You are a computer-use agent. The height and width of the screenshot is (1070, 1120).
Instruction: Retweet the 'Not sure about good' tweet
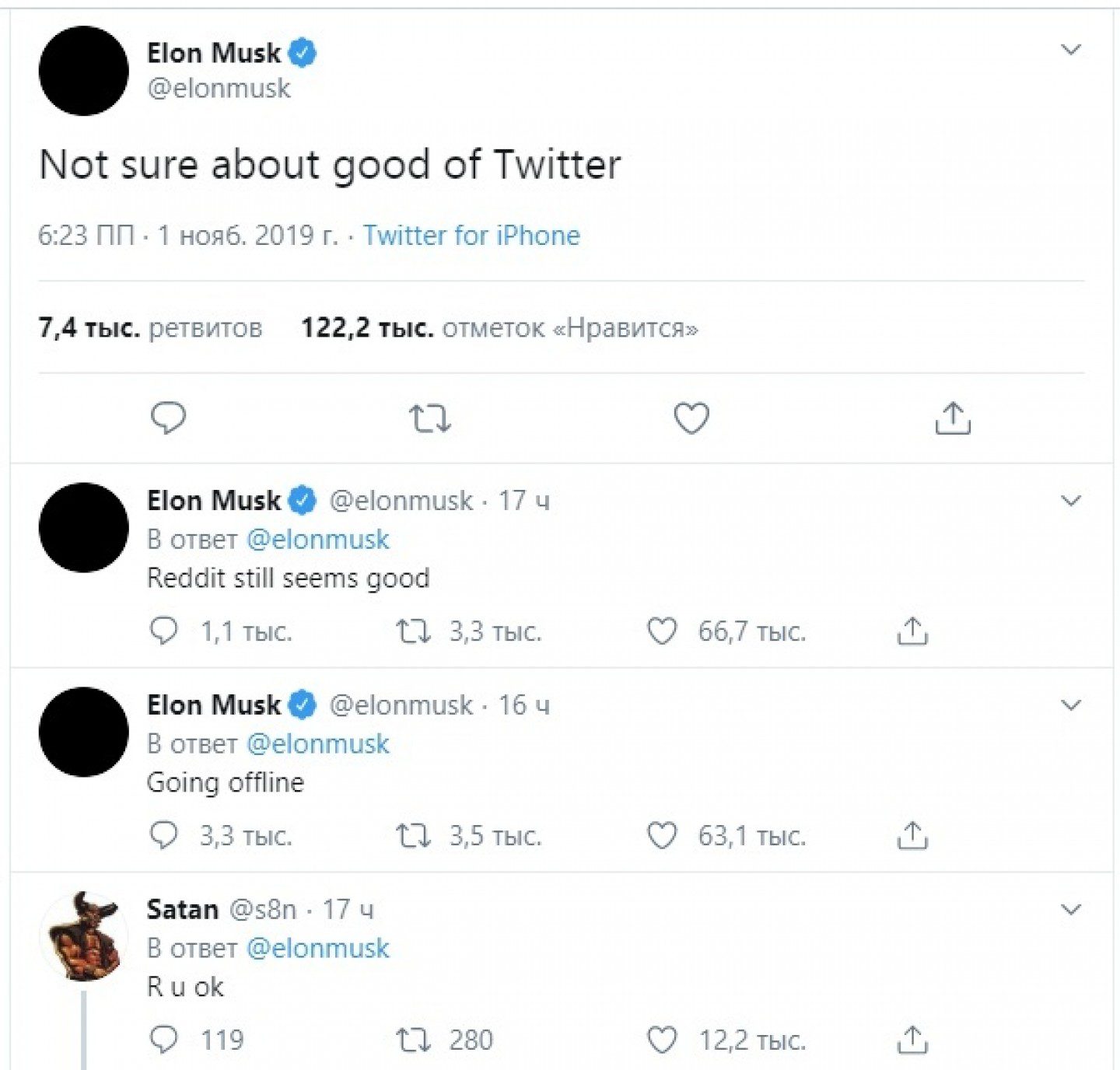430,418
